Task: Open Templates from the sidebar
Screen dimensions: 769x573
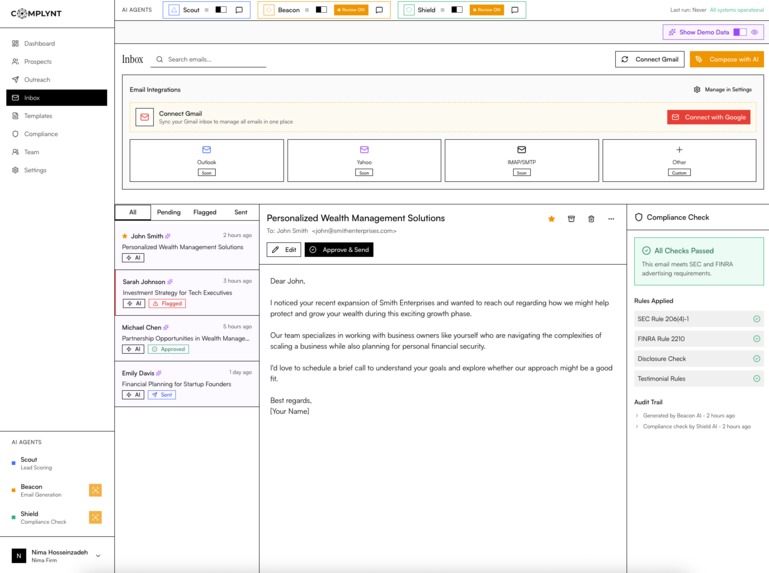Action: (56, 116)
